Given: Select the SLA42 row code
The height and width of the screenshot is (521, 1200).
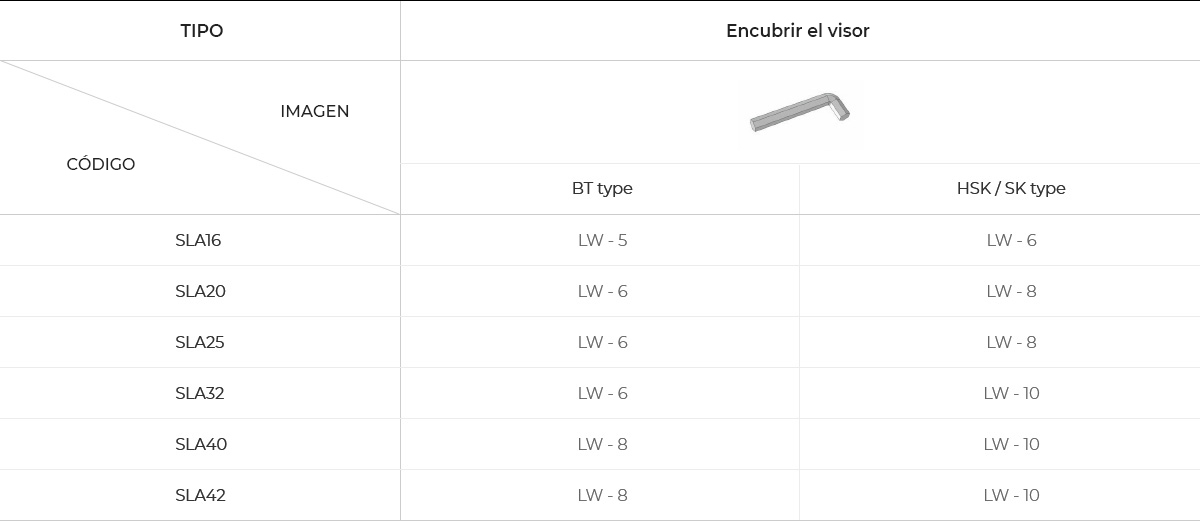Looking at the screenshot, I should [201, 495].
